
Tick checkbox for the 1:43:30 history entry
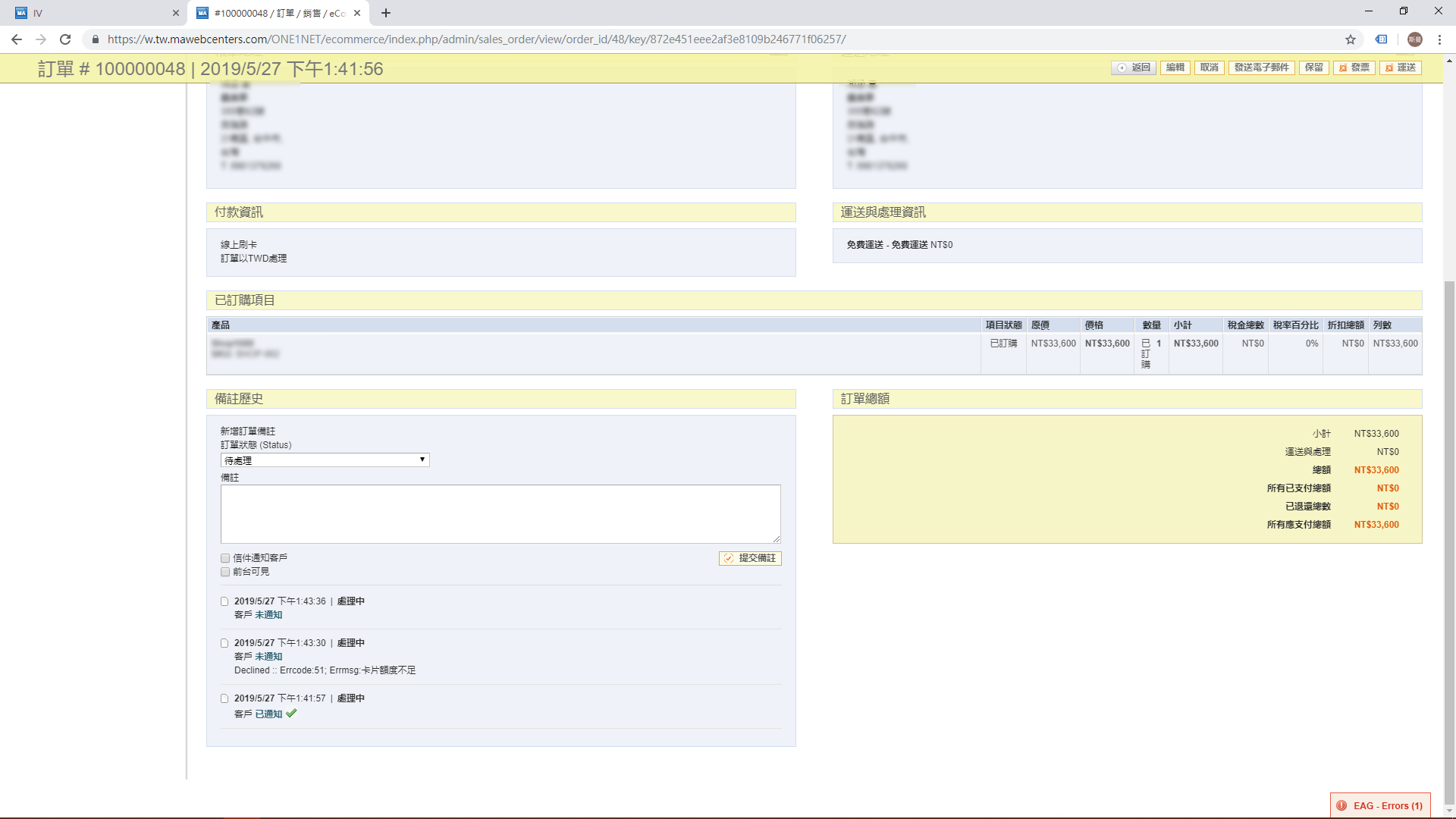224,643
